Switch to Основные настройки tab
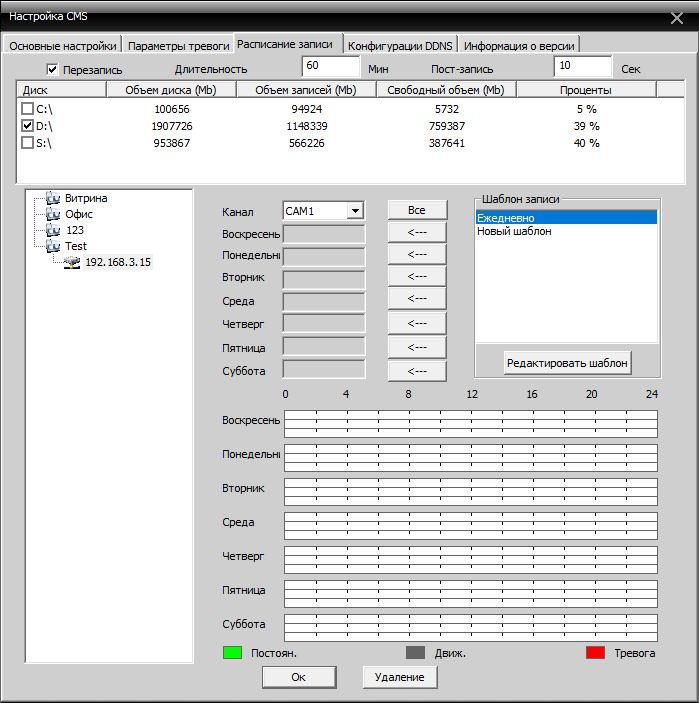This screenshot has width=699, height=703. tap(62, 46)
